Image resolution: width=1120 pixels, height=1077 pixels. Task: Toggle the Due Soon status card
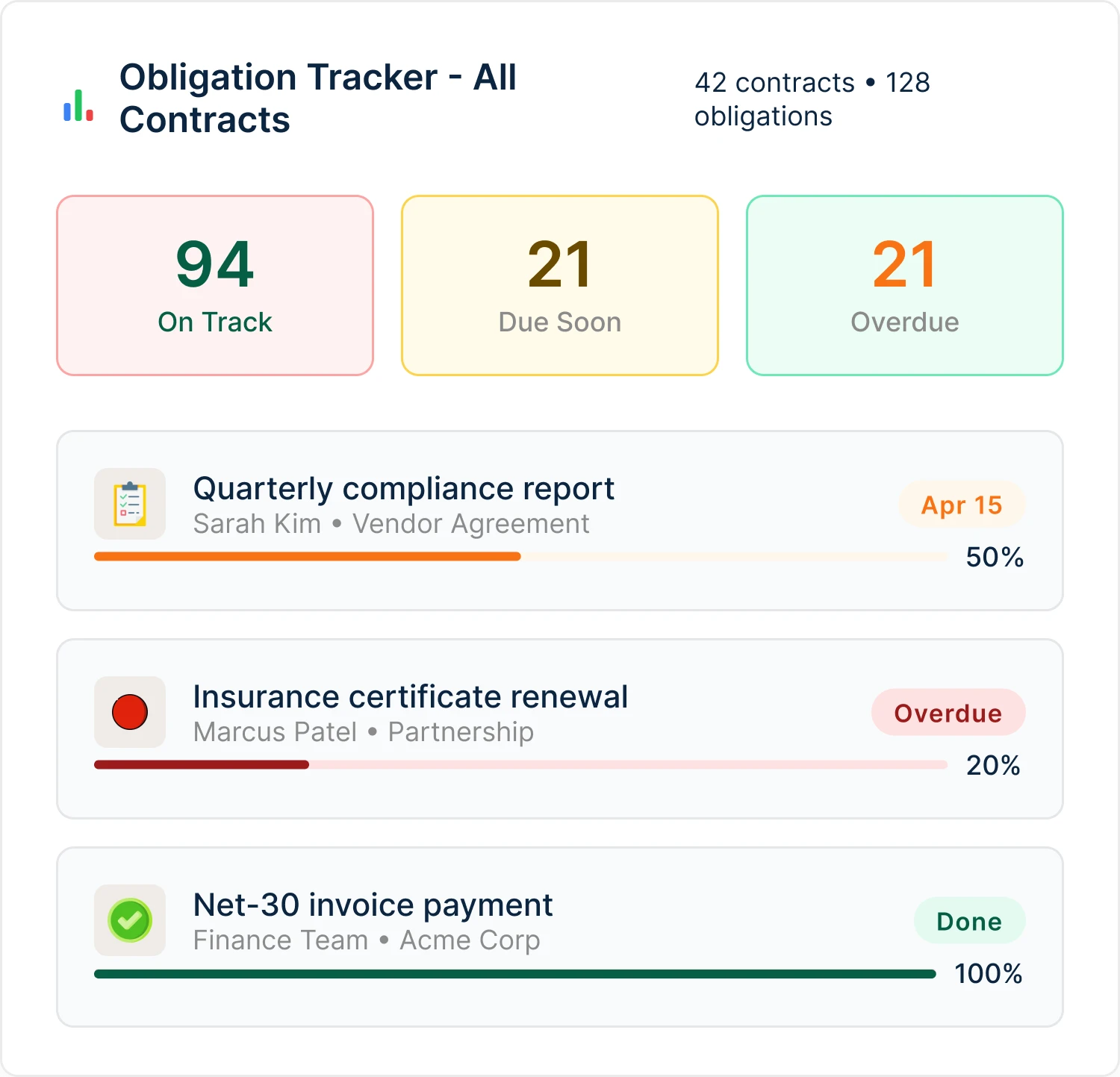(x=559, y=285)
